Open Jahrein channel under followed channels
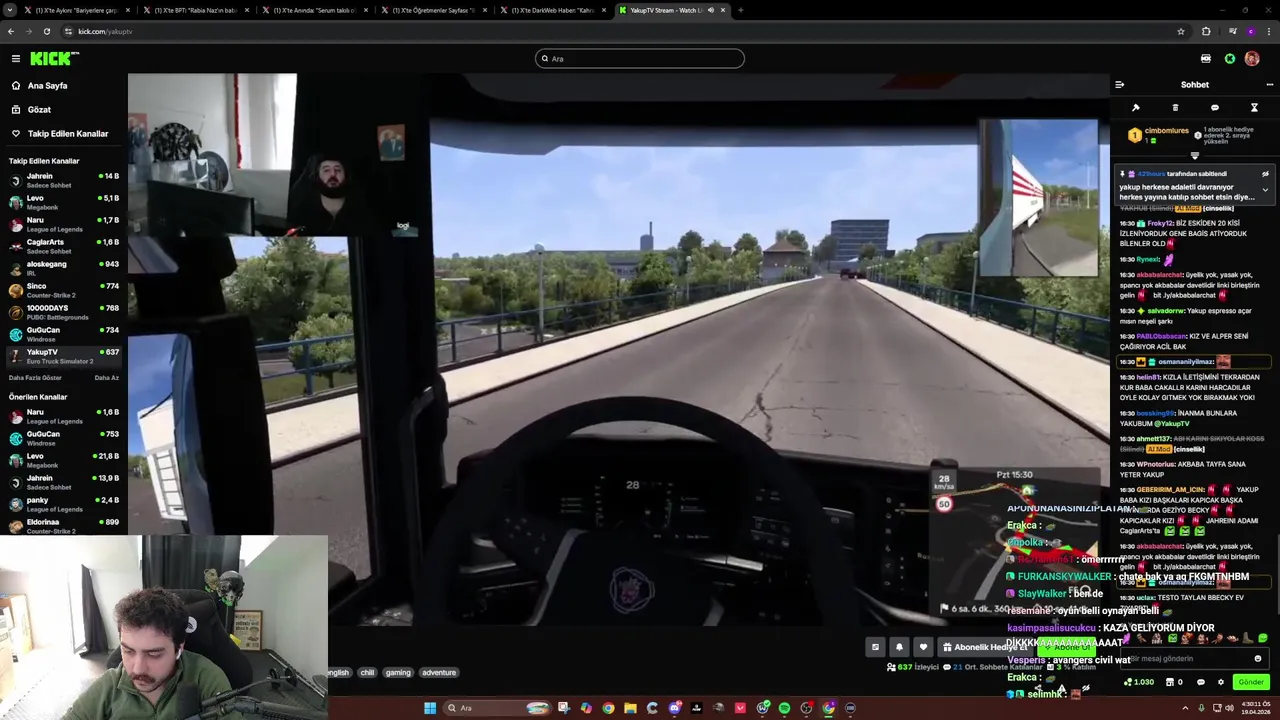The width and height of the screenshot is (1280, 720). tap(64, 180)
